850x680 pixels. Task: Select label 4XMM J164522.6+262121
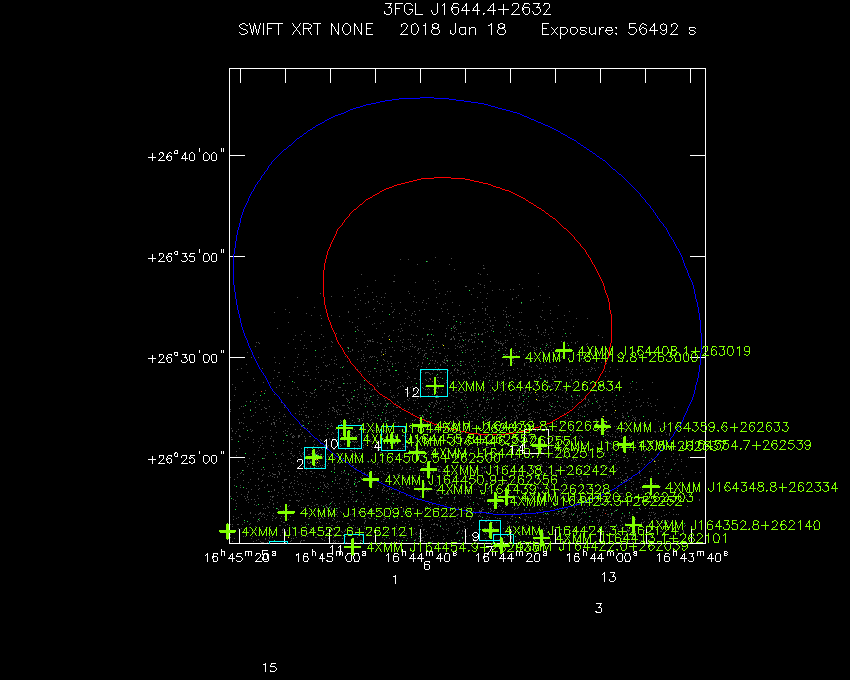tap(328, 532)
